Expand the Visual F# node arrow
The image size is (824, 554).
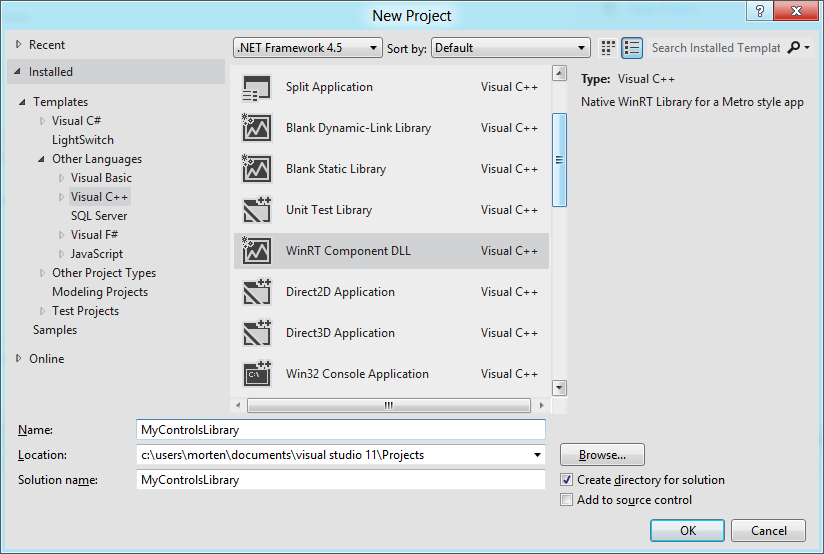(x=61, y=235)
